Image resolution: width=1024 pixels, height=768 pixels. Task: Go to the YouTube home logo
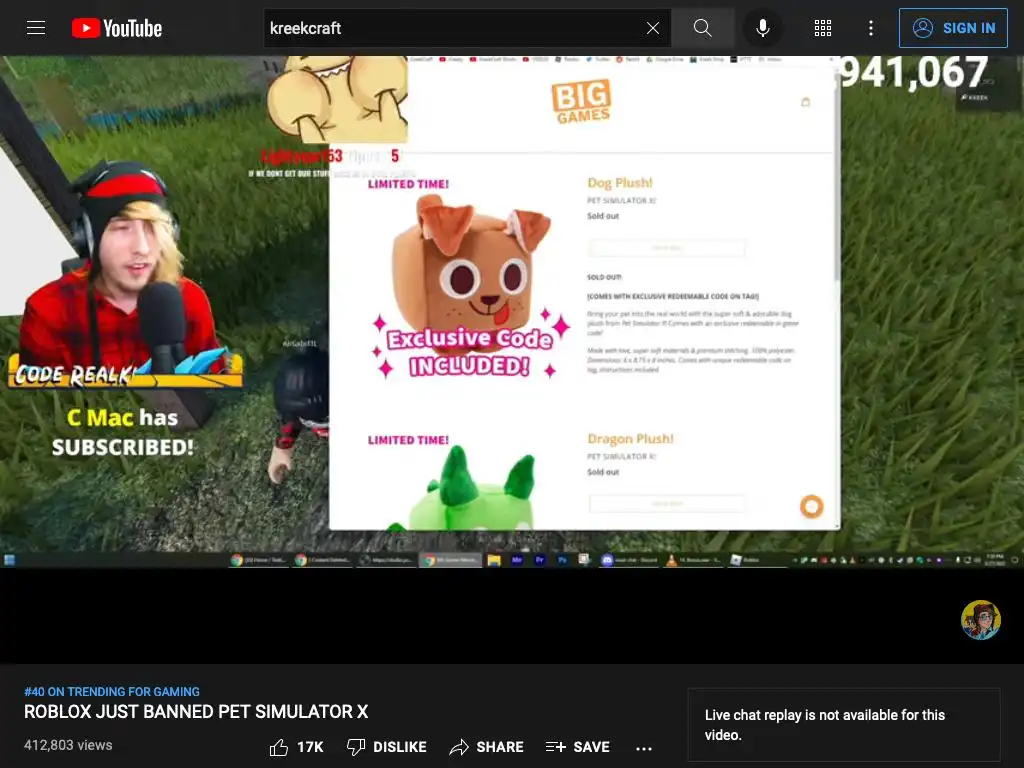click(x=117, y=28)
